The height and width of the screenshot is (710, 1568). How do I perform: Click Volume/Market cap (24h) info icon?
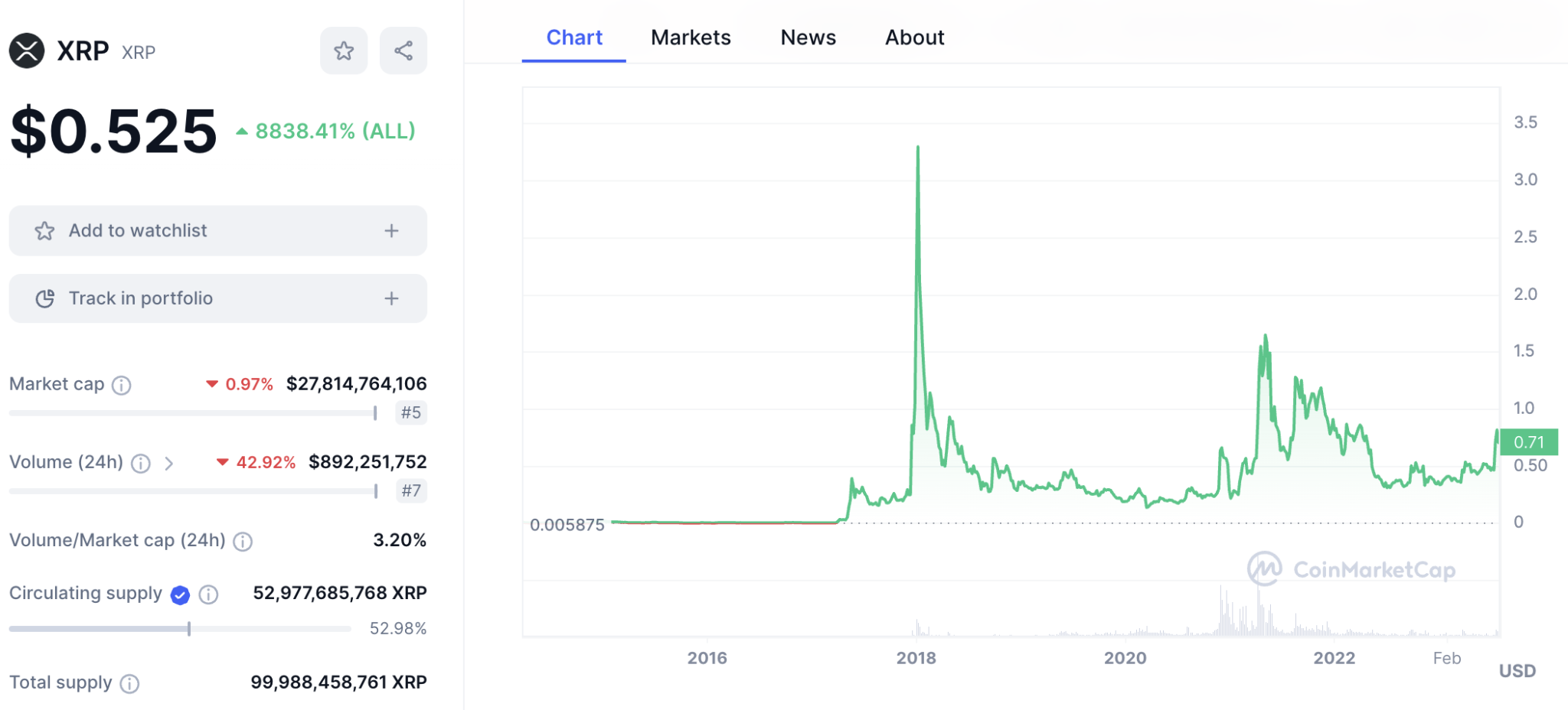[243, 542]
